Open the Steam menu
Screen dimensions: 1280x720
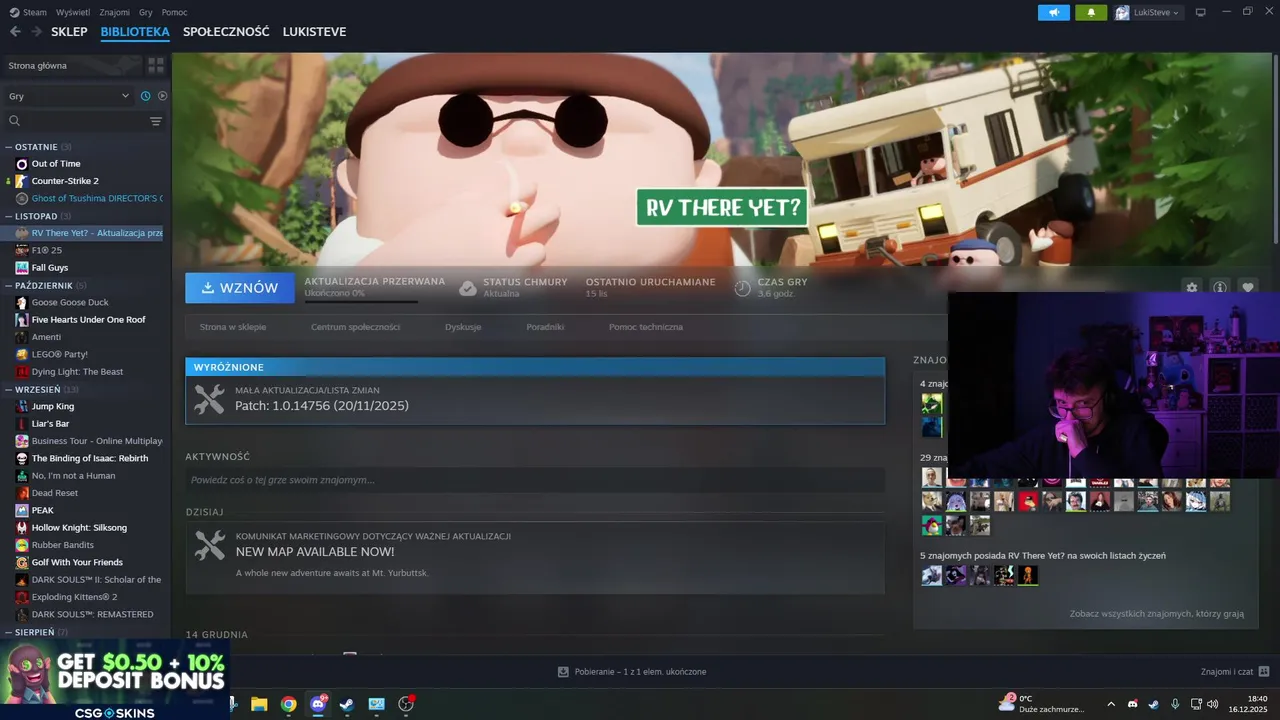pyautogui.click(x=28, y=12)
